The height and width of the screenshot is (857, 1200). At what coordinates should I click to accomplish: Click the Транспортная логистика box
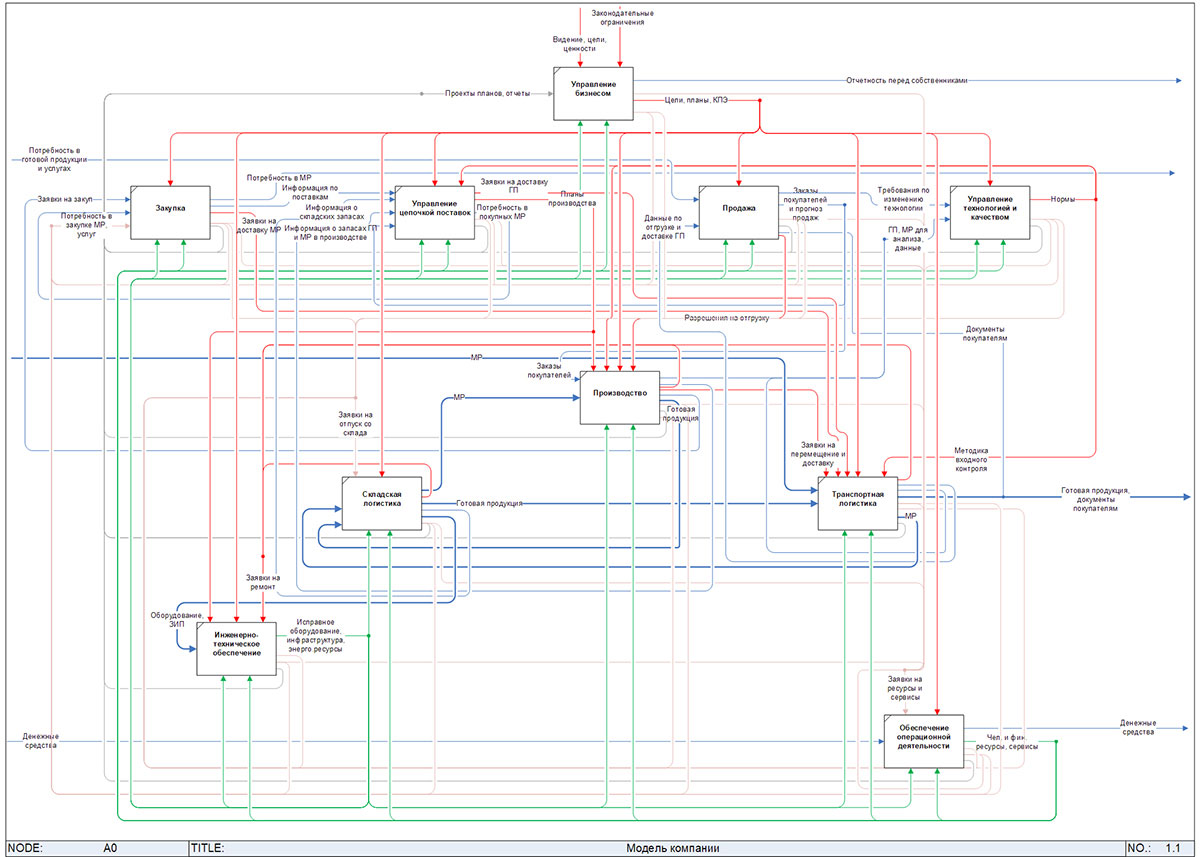[857, 503]
